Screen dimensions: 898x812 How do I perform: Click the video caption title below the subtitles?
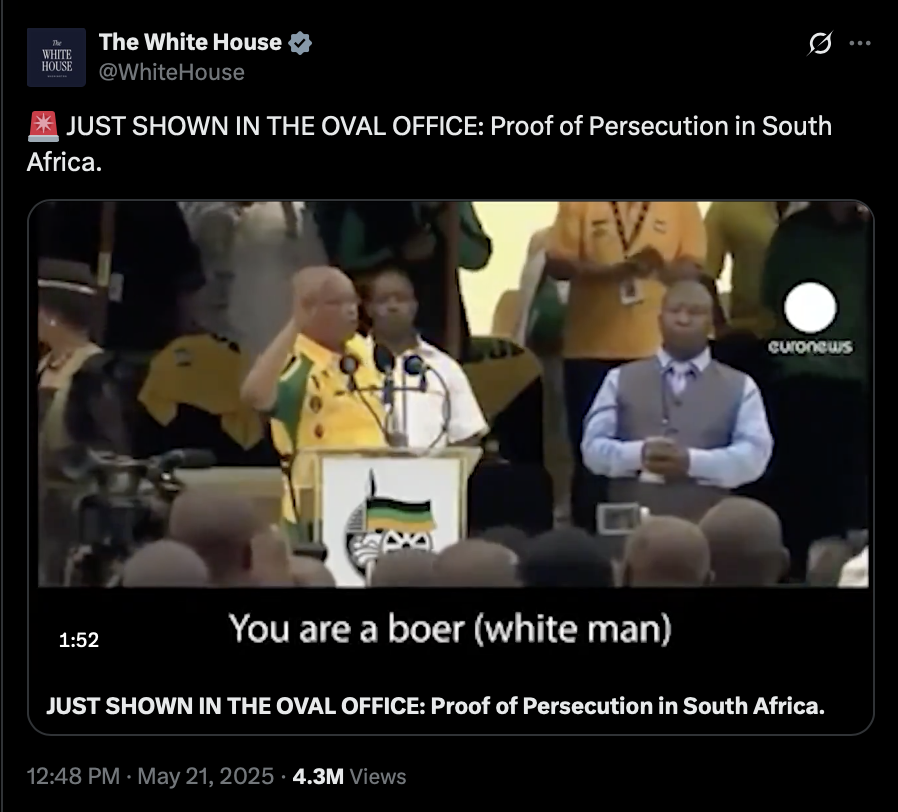point(435,706)
